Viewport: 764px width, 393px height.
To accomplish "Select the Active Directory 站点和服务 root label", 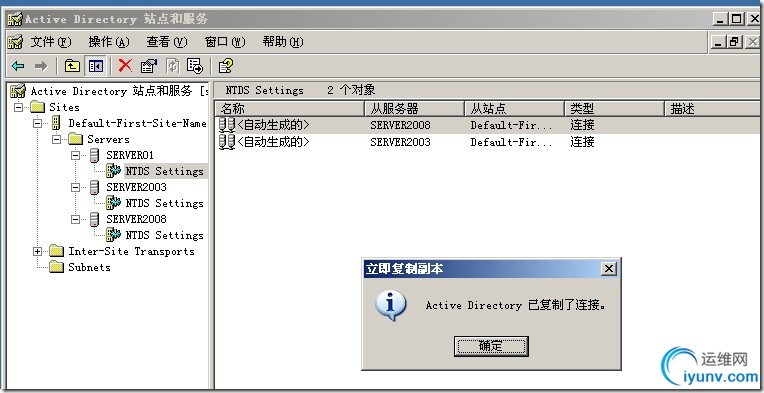I will (119, 91).
